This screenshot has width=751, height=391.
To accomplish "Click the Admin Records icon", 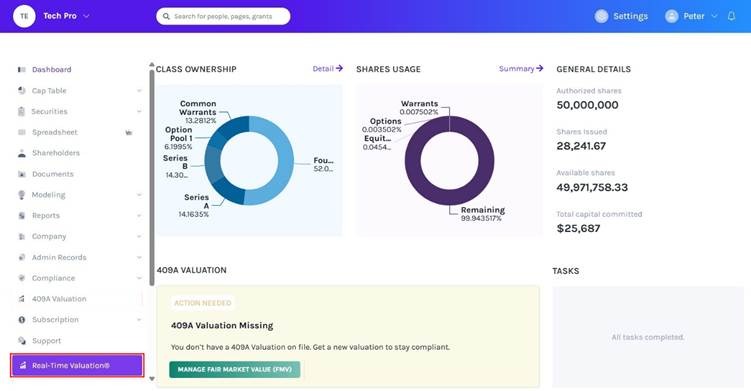I will (x=22, y=257).
